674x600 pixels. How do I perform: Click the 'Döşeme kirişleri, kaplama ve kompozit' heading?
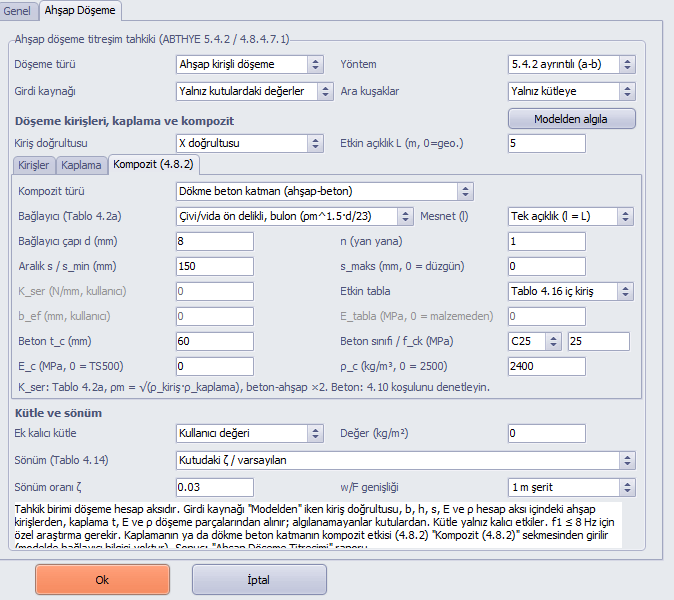click(124, 121)
